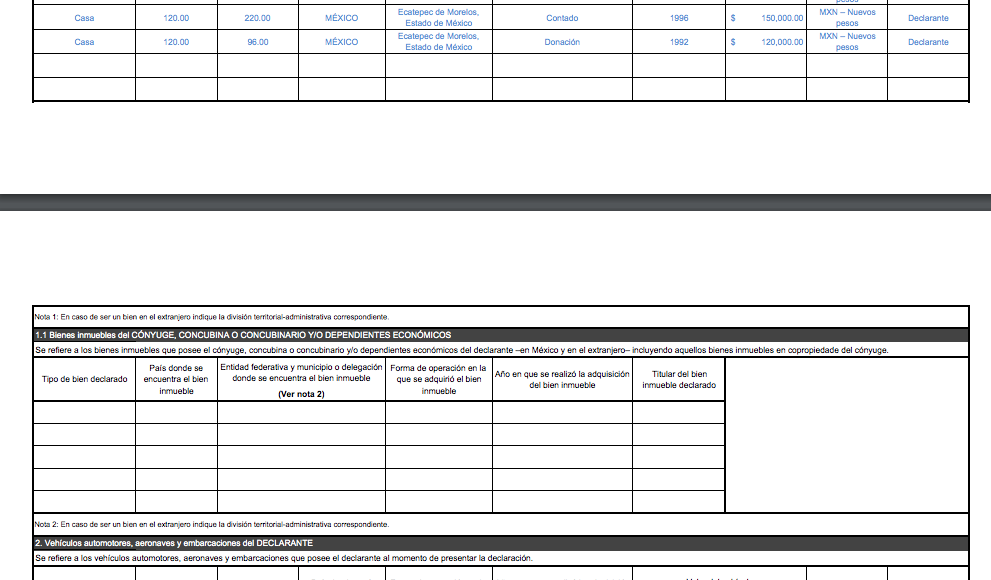
Task: Click the "Nota 1" footnote text
Action: click(210, 317)
